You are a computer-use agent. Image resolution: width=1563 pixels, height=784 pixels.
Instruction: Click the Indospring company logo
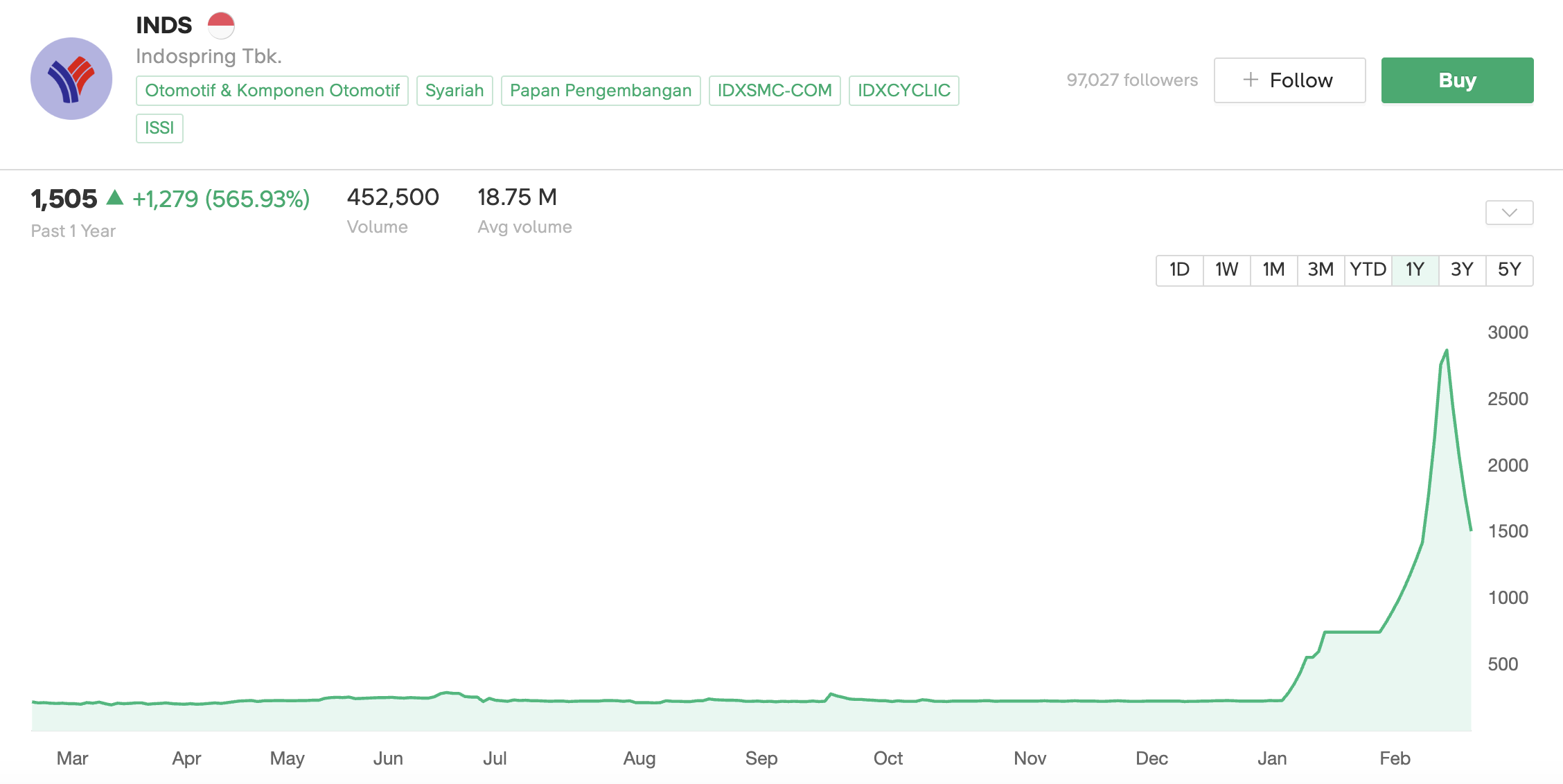click(71, 79)
